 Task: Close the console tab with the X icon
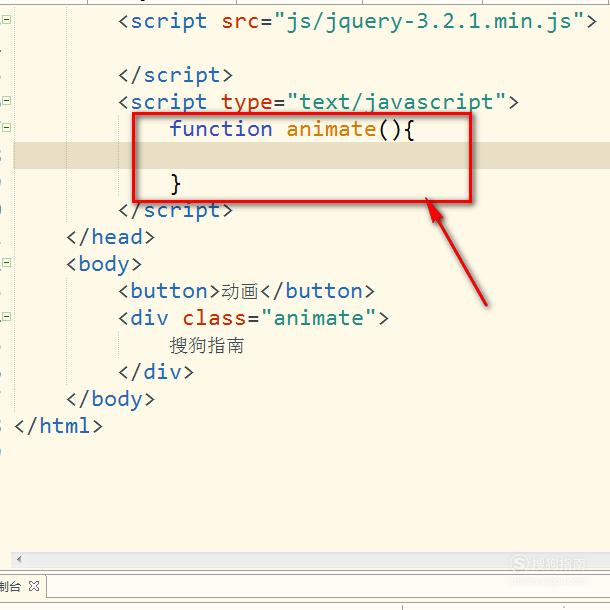tap(34, 586)
